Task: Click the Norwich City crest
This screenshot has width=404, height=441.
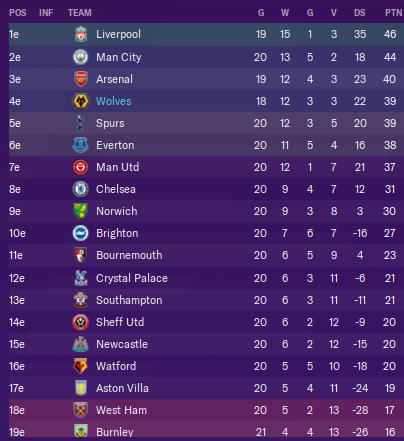Action: tap(80, 211)
